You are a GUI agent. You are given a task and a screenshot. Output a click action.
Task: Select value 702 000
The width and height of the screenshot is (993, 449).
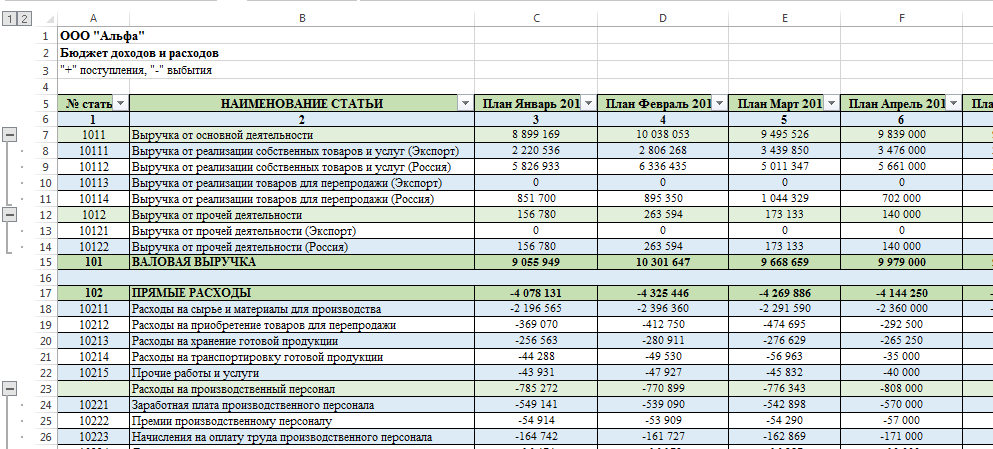click(902, 199)
